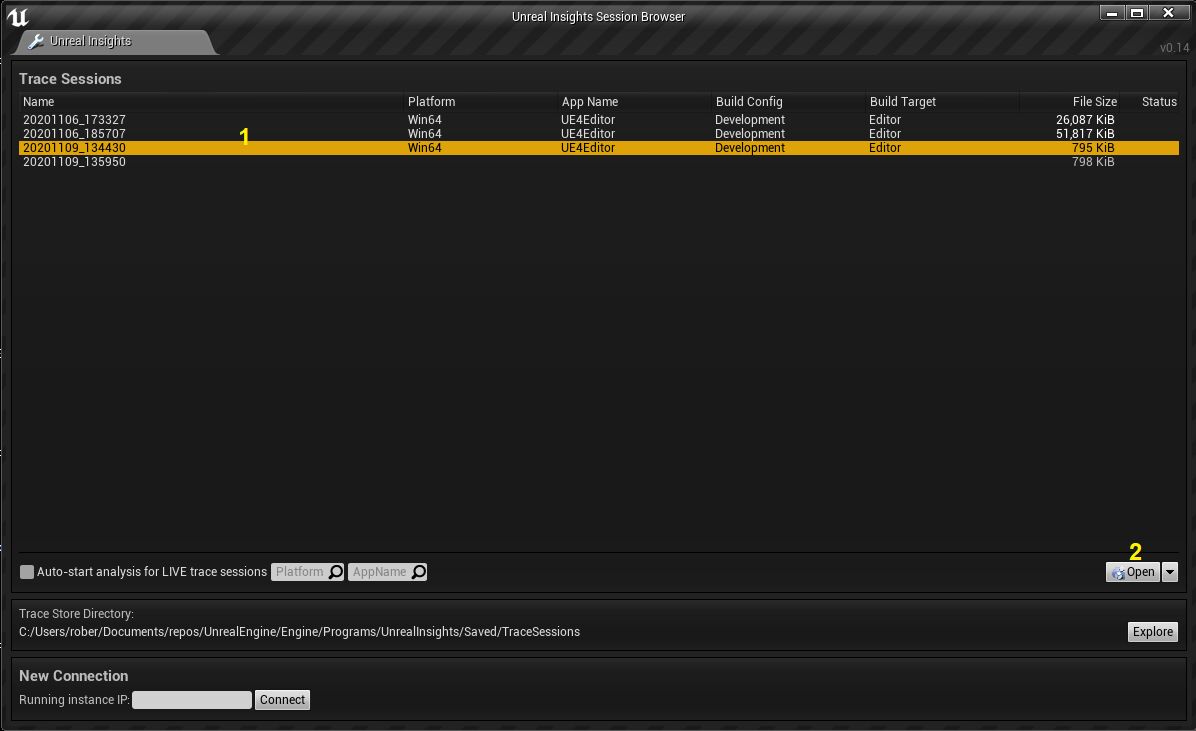
Task: Sort sessions by the File Size column header
Action: (x=1094, y=101)
